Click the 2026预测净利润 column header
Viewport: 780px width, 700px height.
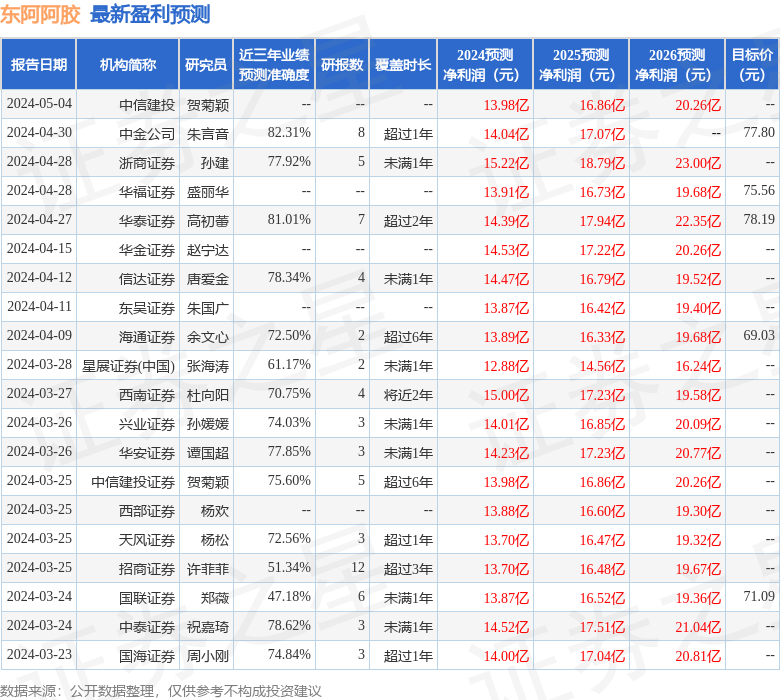[677, 65]
